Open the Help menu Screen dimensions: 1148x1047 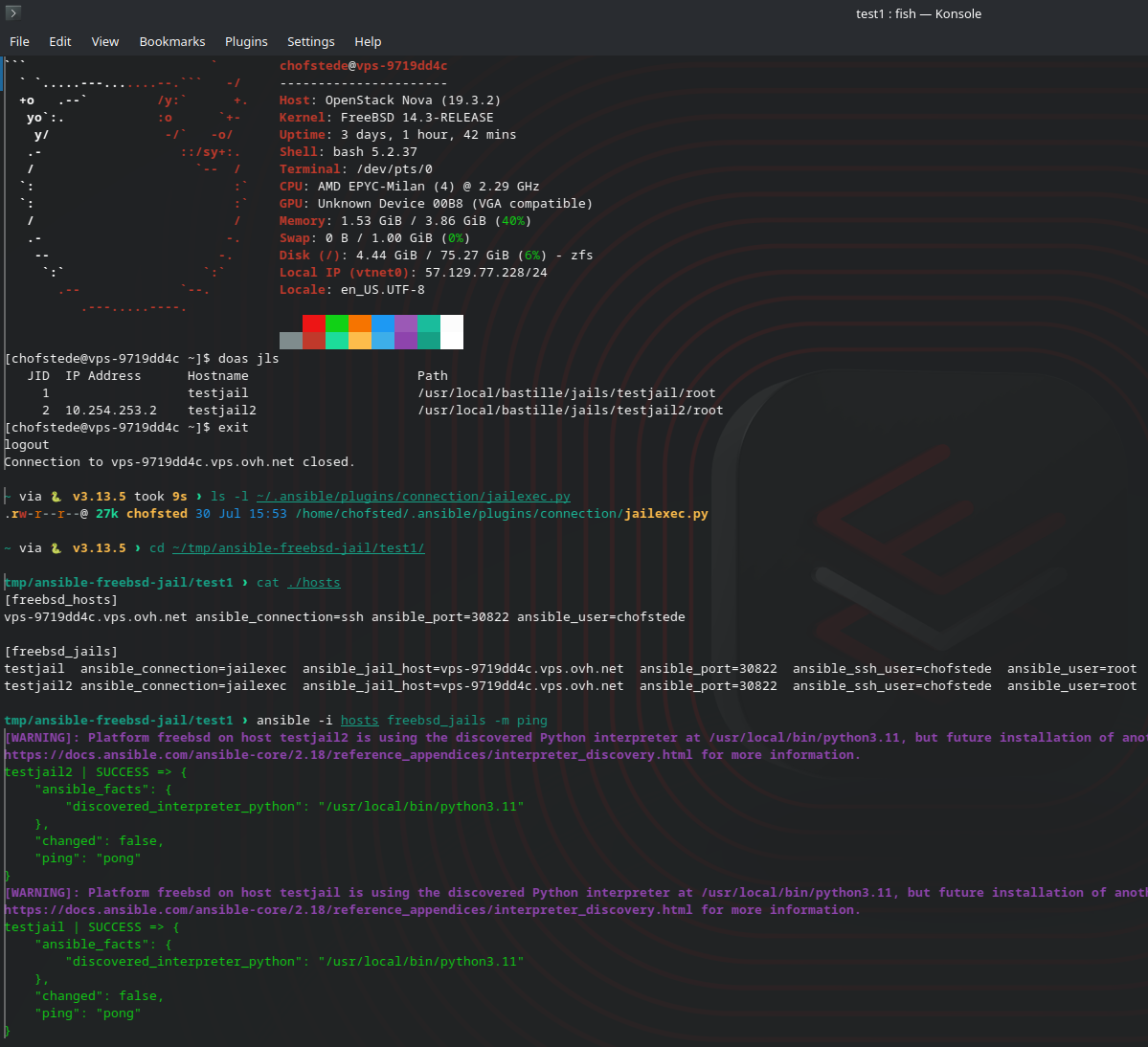368,41
